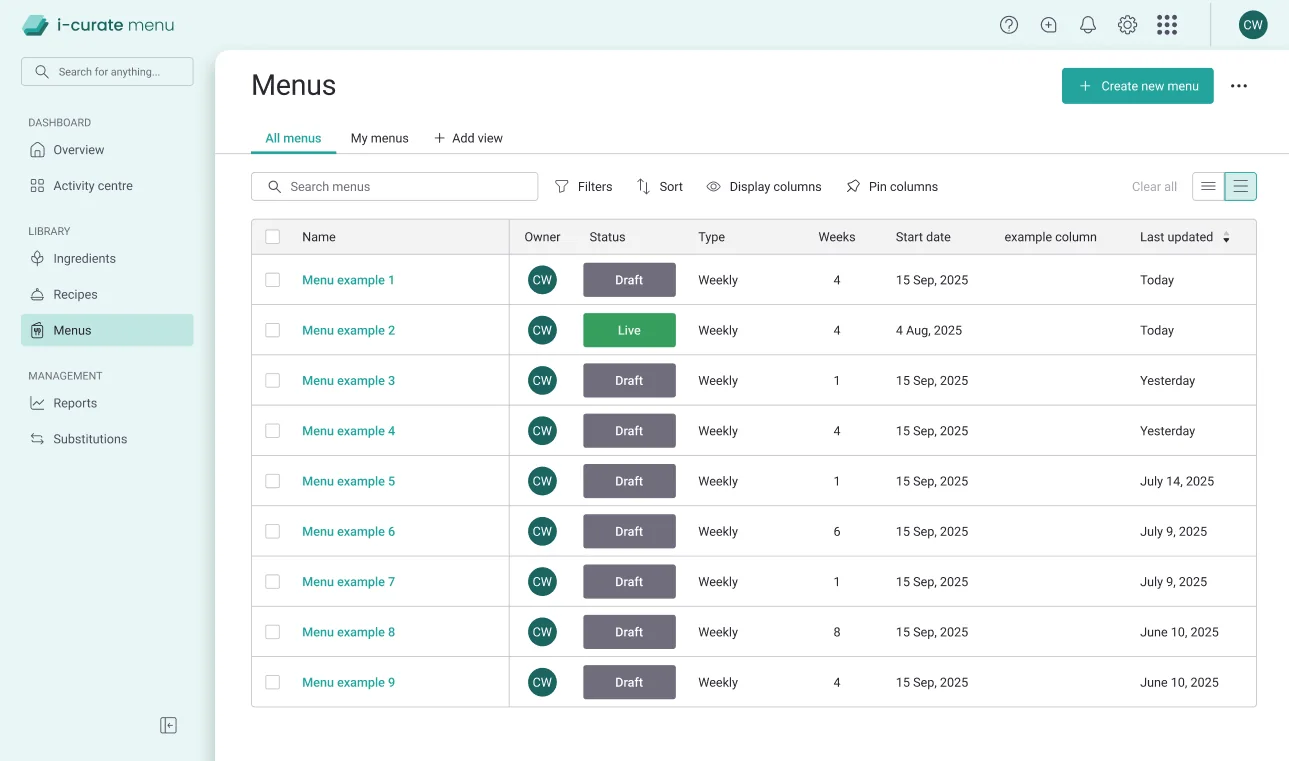This screenshot has width=1289, height=761.
Task: Open the settings gear icon
Action: (1127, 25)
